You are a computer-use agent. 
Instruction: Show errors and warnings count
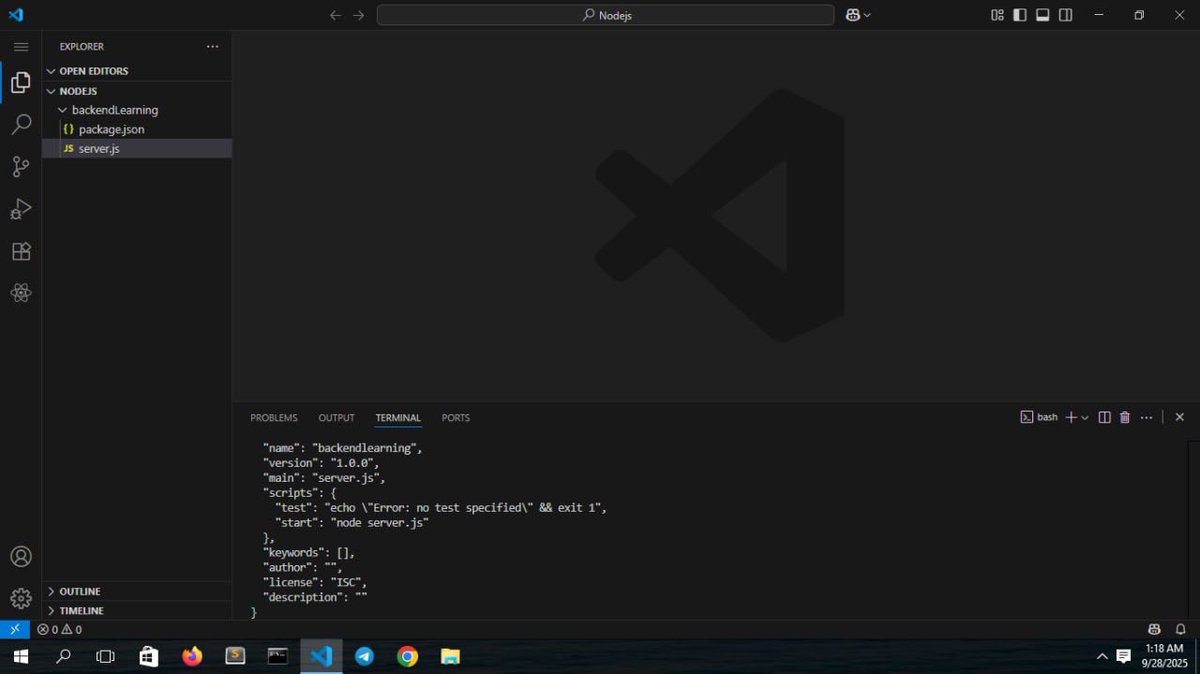pyautogui.click(x=59, y=630)
